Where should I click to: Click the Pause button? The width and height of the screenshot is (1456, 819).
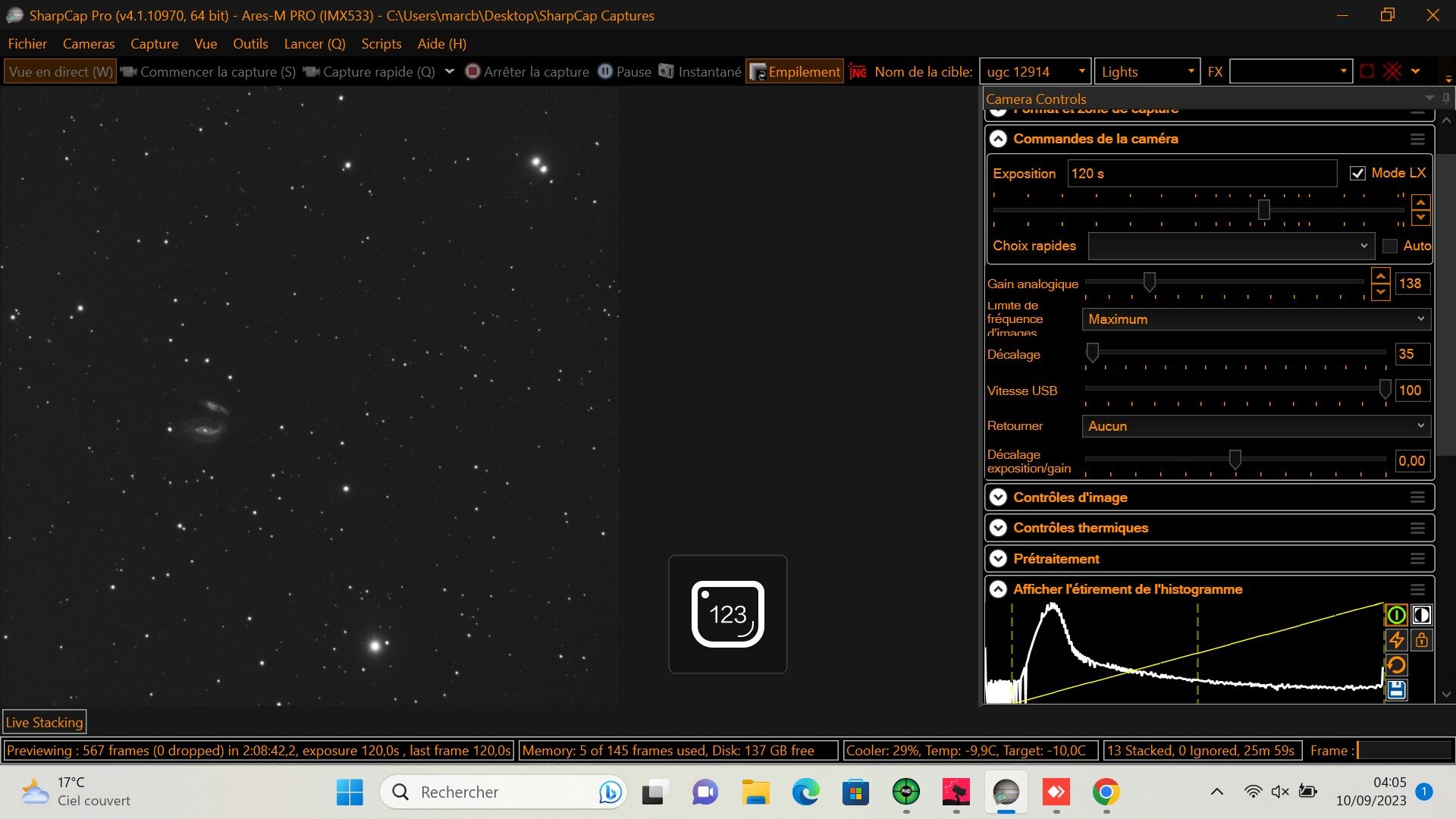point(625,72)
